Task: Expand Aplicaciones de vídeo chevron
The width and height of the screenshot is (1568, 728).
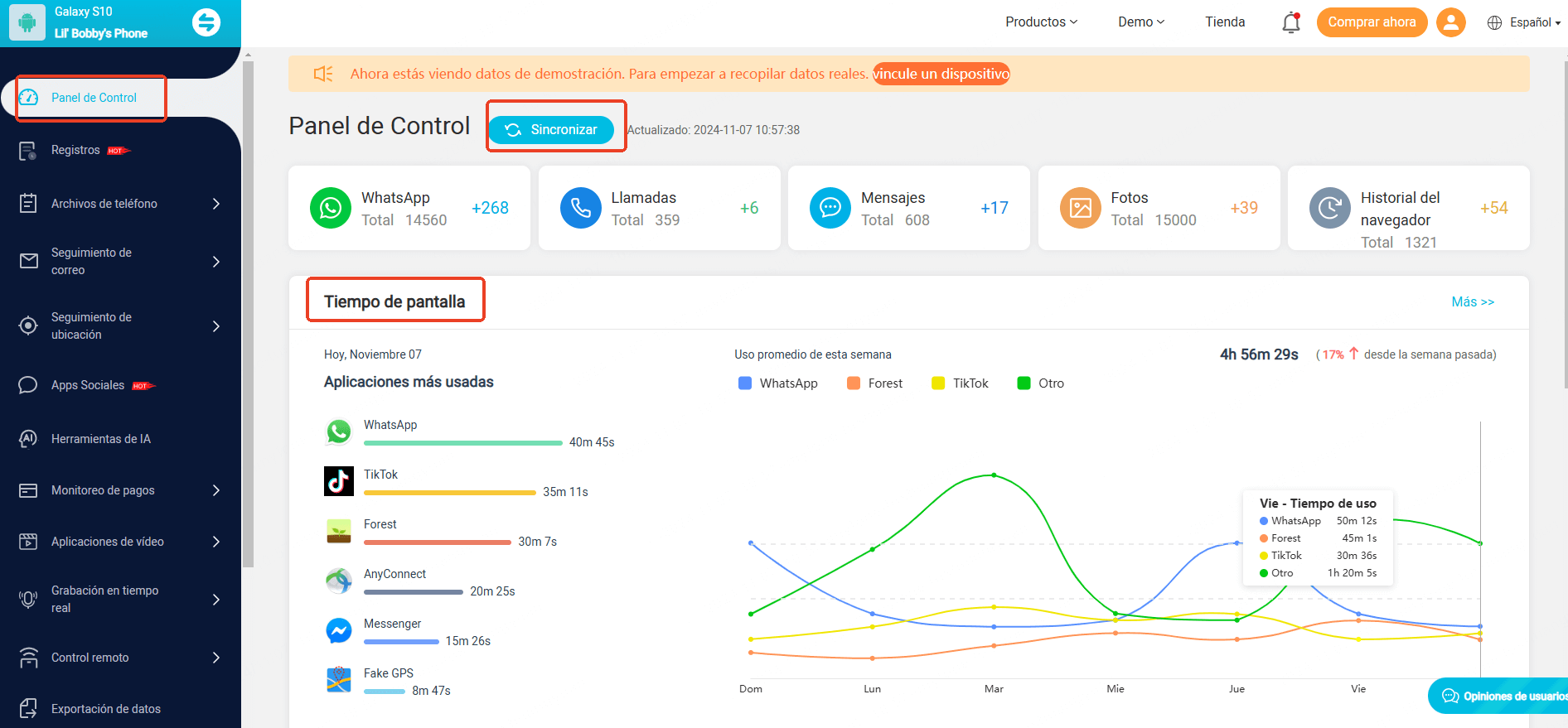Action: click(x=216, y=542)
